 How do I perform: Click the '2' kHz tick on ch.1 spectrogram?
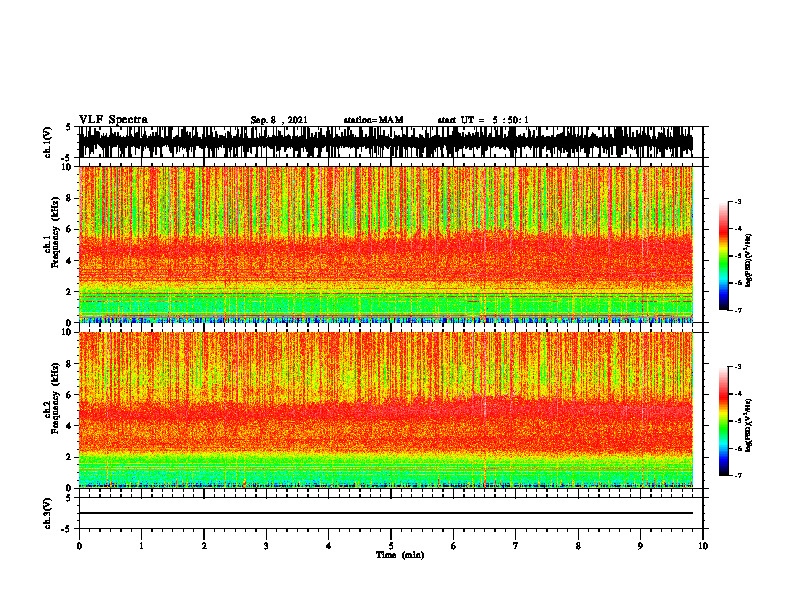tap(70, 292)
